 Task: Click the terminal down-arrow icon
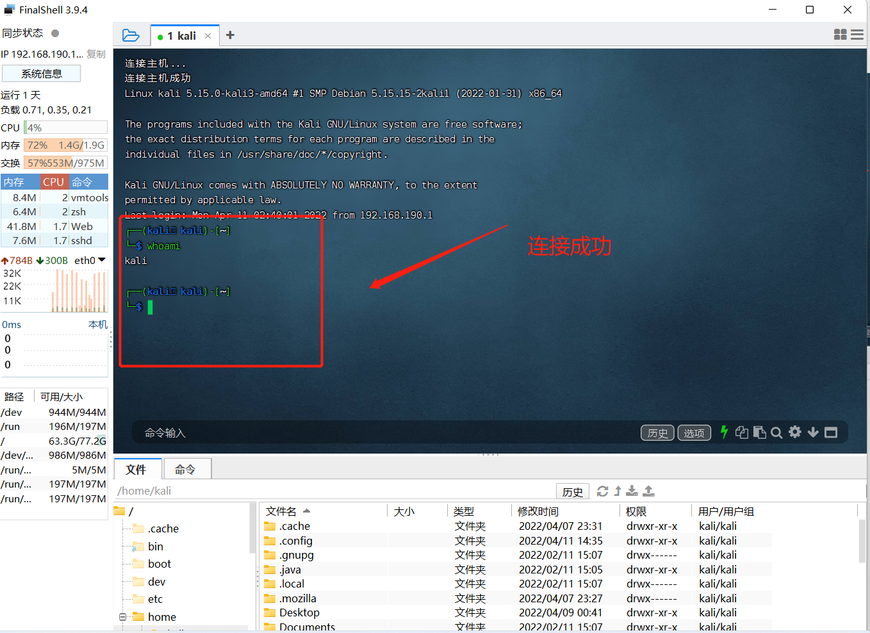click(813, 432)
